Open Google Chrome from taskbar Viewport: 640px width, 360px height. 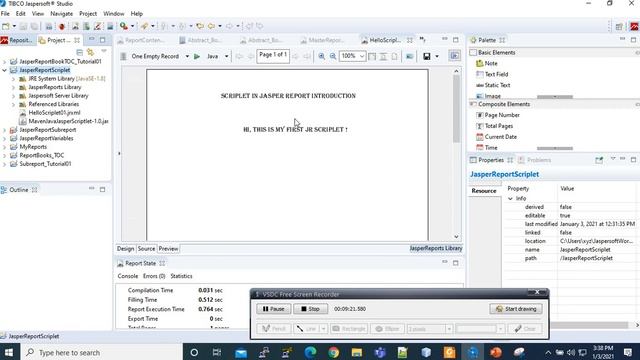click(333, 352)
